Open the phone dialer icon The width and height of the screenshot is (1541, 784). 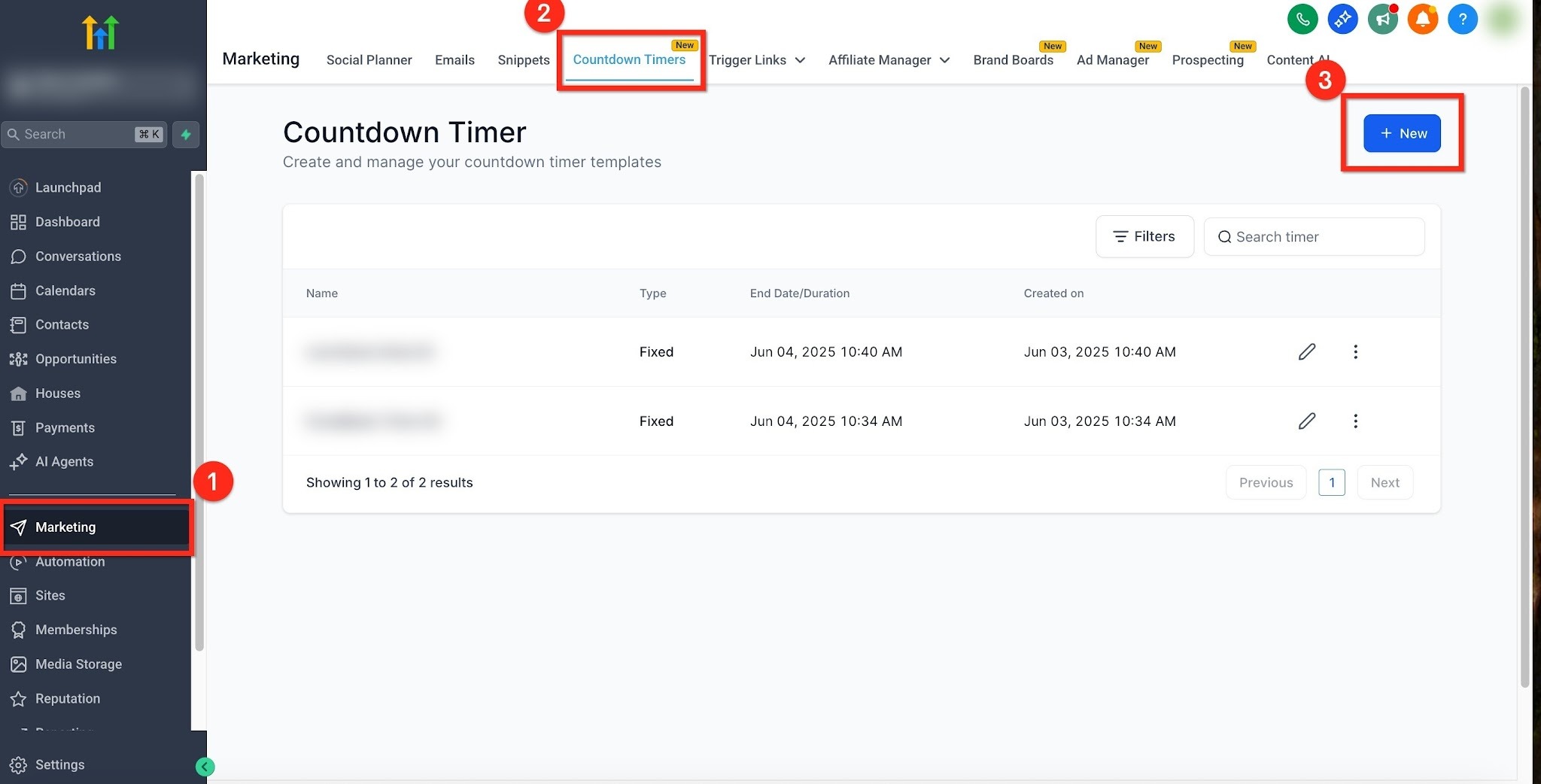point(1302,20)
